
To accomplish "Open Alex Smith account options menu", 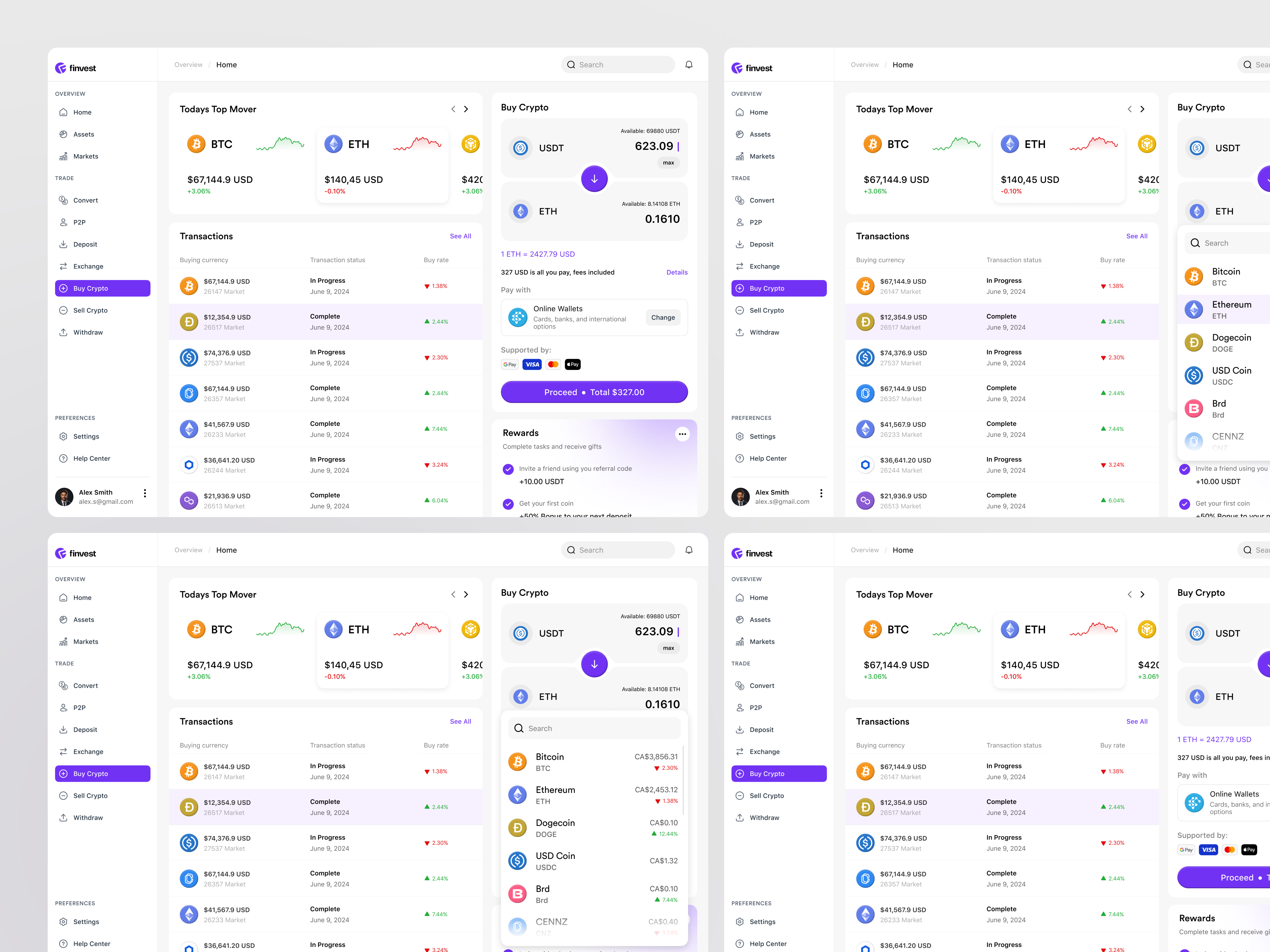I will pos(145,493).
